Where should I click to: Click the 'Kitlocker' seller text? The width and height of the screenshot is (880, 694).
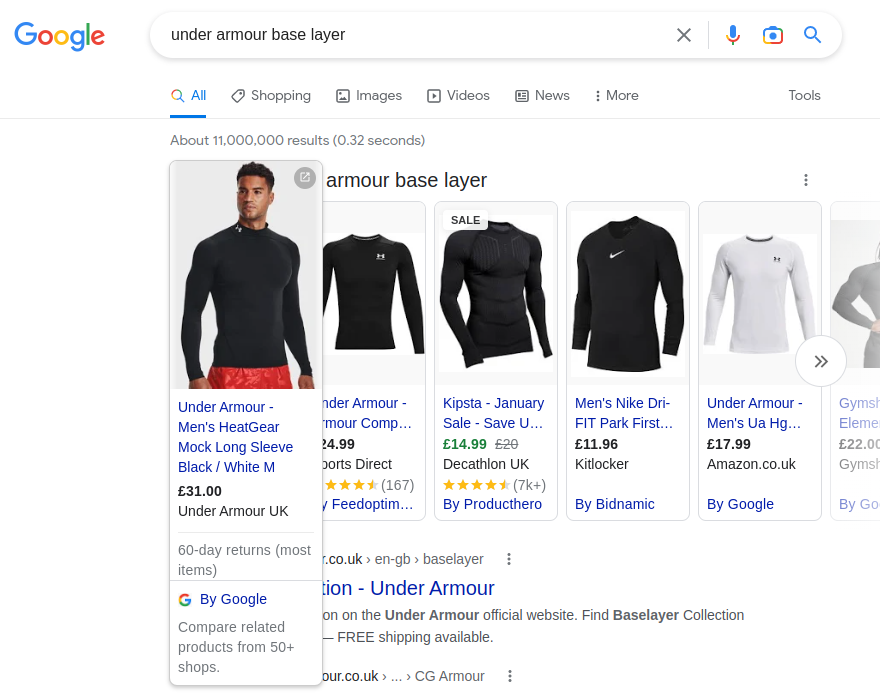(602, 465)
